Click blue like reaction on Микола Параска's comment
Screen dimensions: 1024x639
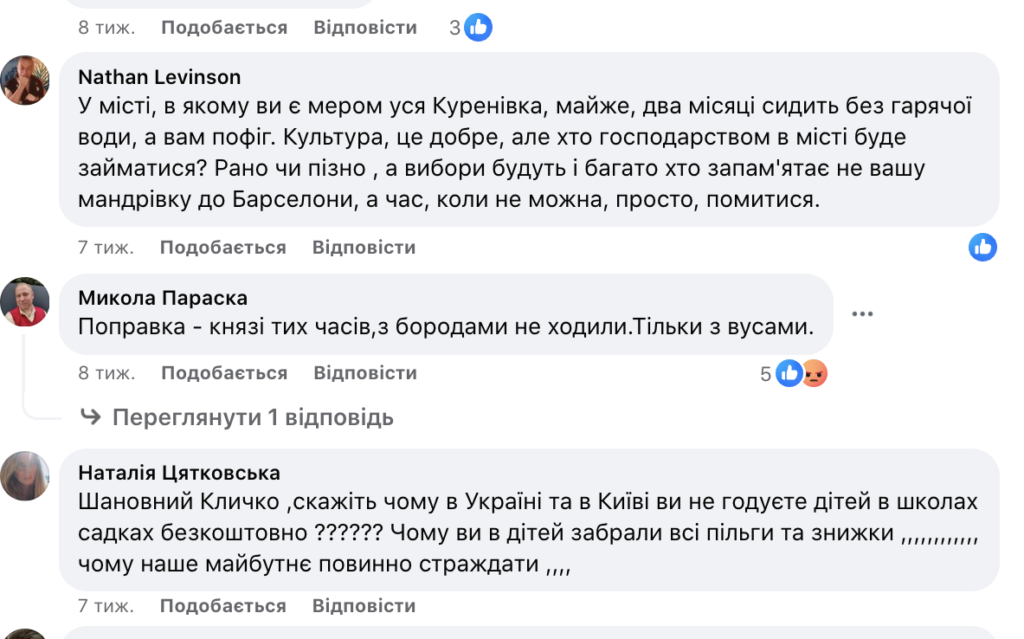[x=790, y=374]
